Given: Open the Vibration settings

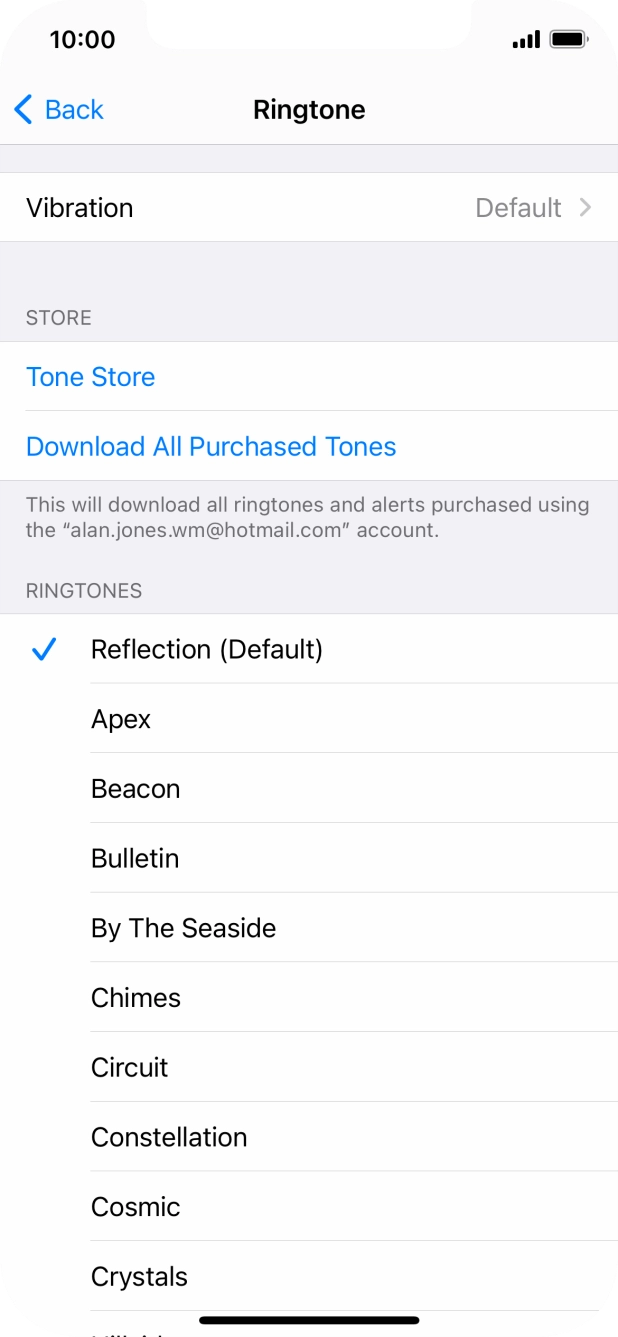Looking at the screenshot, I should (x=309, y=207).
